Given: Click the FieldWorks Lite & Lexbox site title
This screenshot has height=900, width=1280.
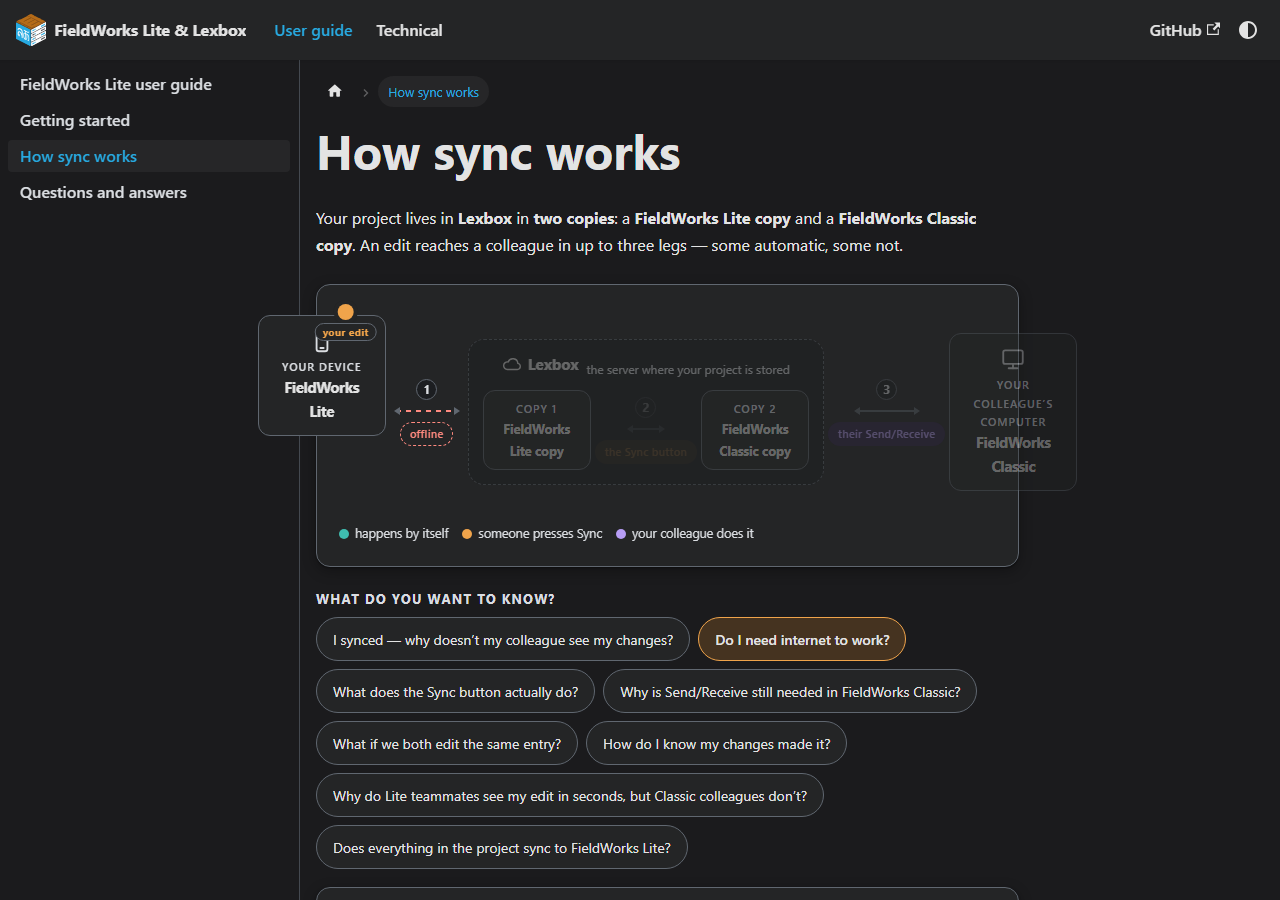Looking at the screenshot, I should click(x=150, y=30).
